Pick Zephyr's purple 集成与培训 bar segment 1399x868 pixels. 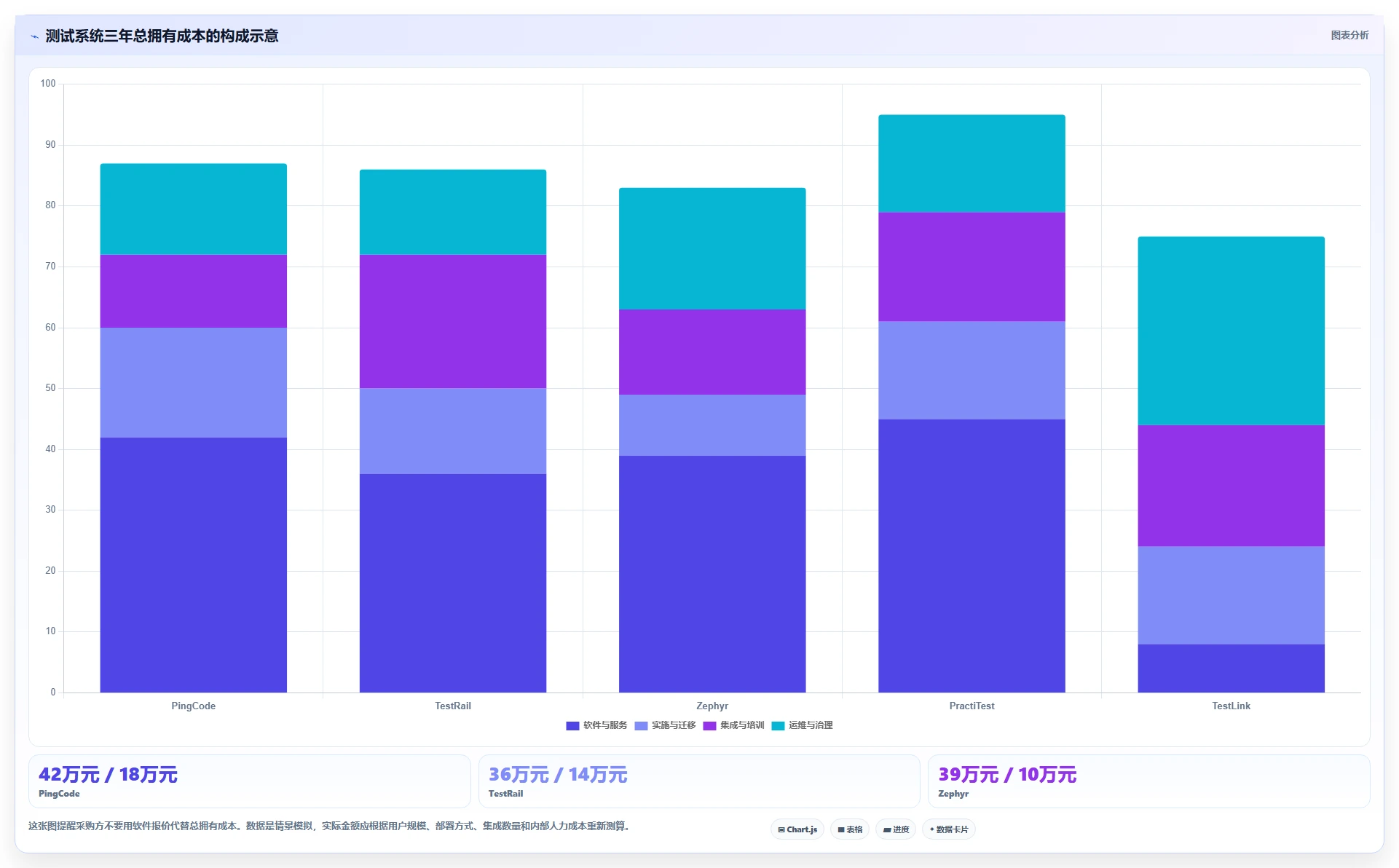click(x=712, y=352)
